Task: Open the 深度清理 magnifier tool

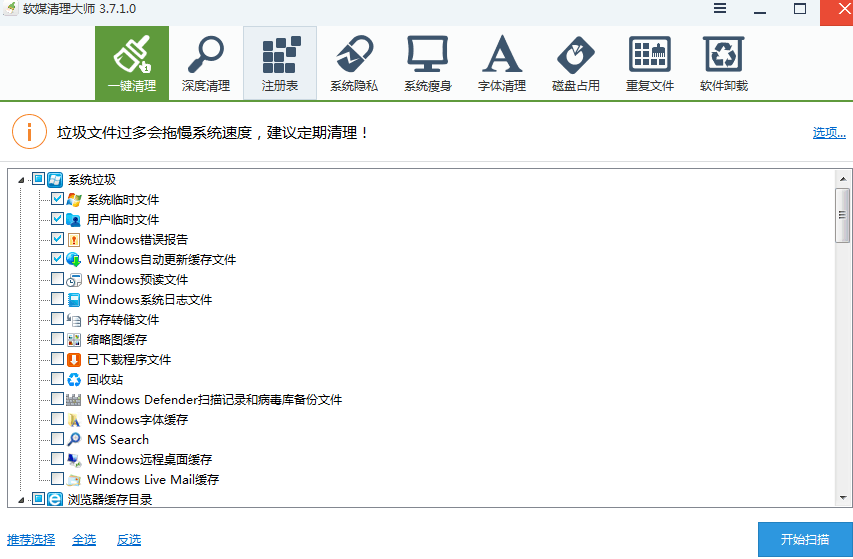Action: (x=206, y=63)
